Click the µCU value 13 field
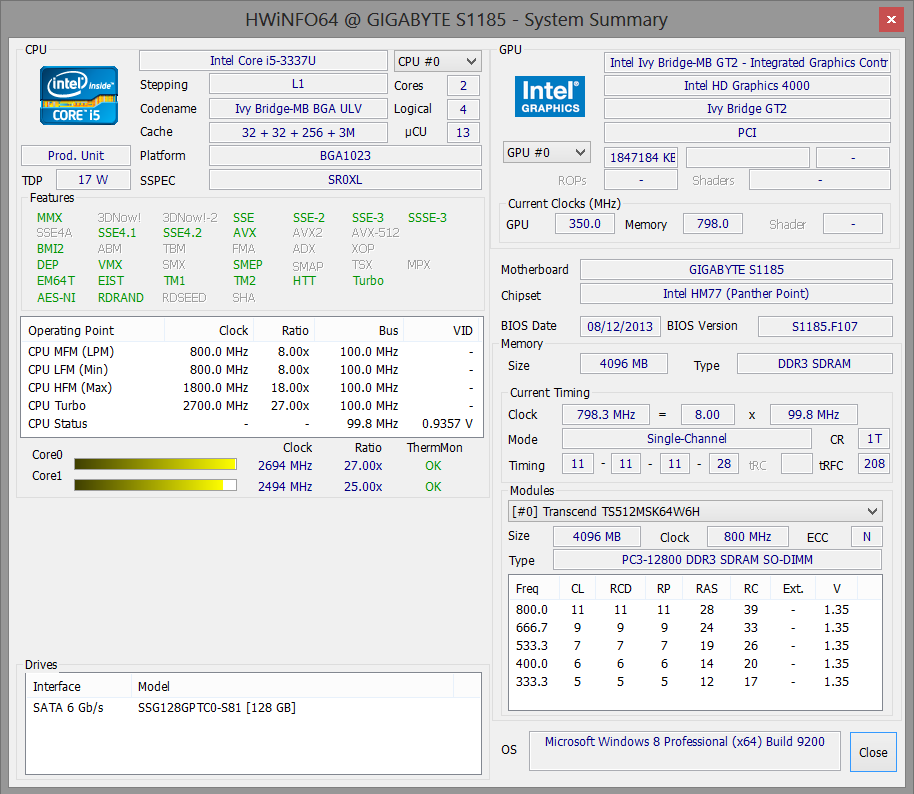The image size is (914, 794). pyautogui.click(x=463, y=132)
